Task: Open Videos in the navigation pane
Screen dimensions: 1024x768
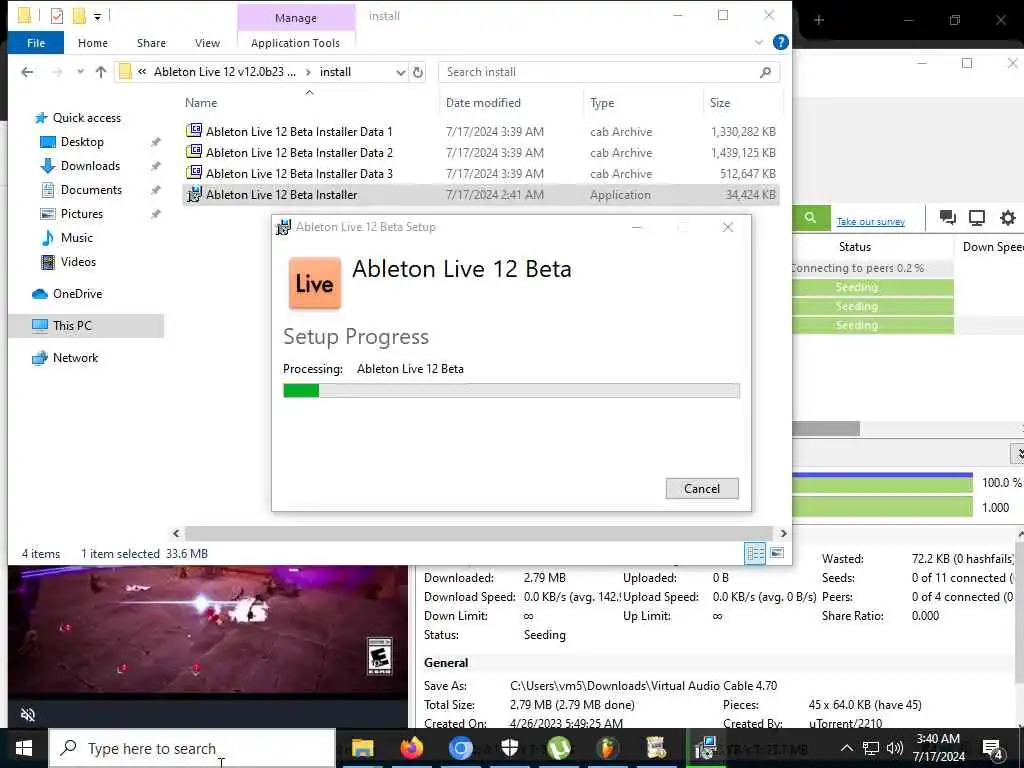Action: coord(78,262)
